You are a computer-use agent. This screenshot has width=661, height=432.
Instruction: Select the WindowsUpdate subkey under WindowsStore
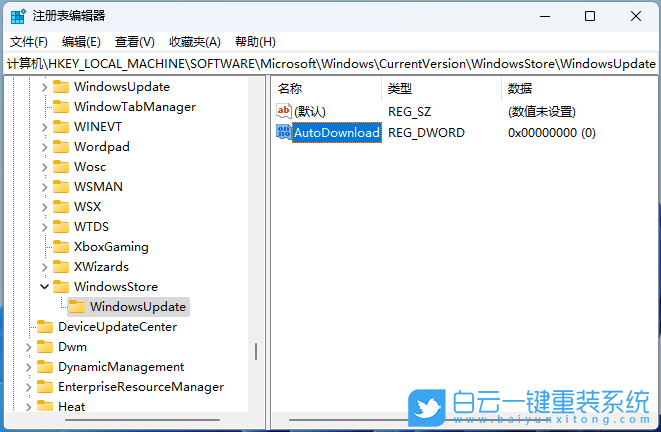(x=138, y=307)
